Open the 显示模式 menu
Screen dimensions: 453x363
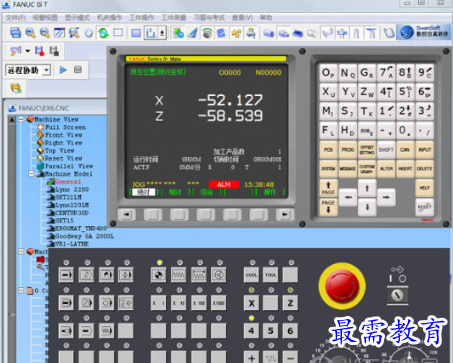pos(77,18)
